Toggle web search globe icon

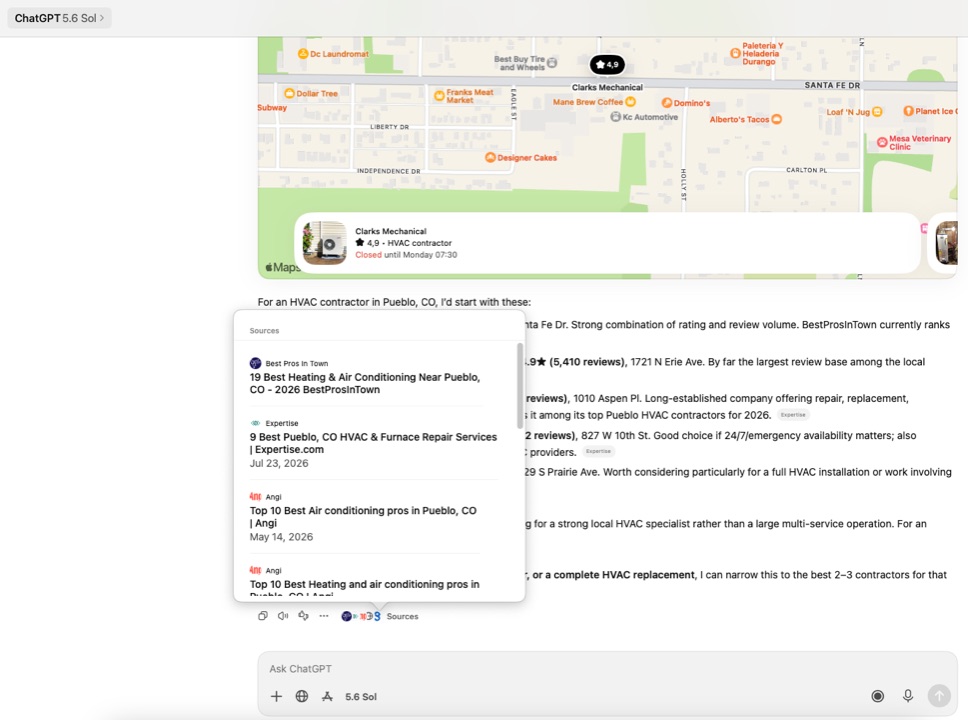(x=301, y=696)
